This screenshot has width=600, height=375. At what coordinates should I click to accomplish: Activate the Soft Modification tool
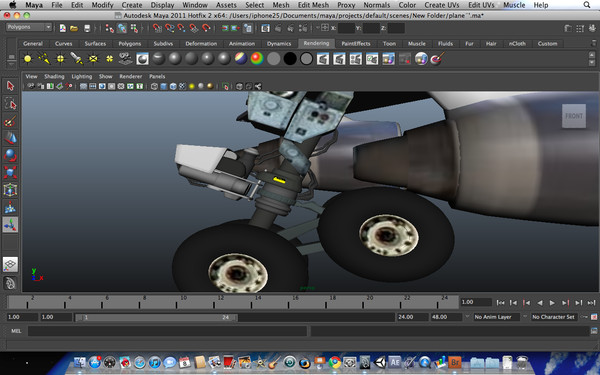click(x=10, y=207)
